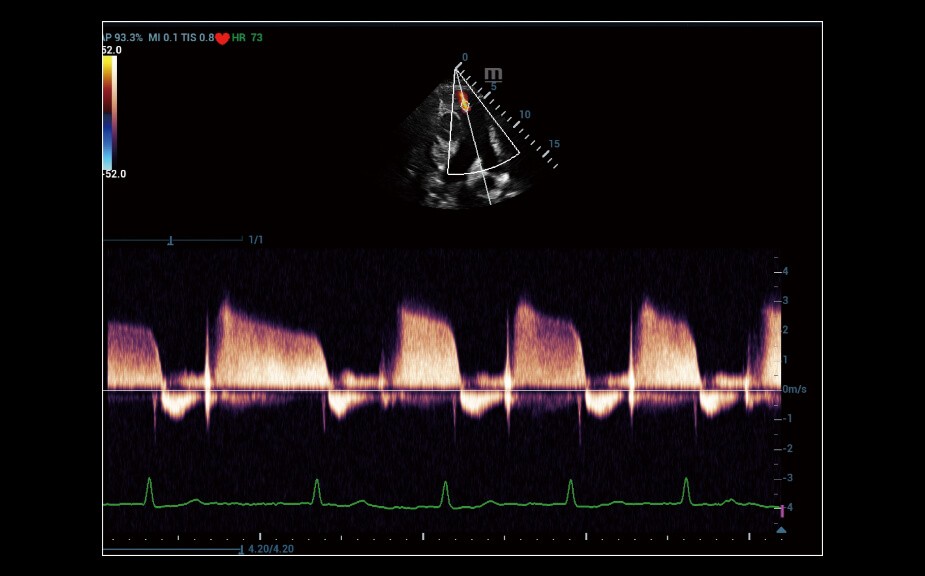Screen dimensions: 925x576
Task: Click the blue triangle marker below the velocity scale
Action: coord(781,530)
